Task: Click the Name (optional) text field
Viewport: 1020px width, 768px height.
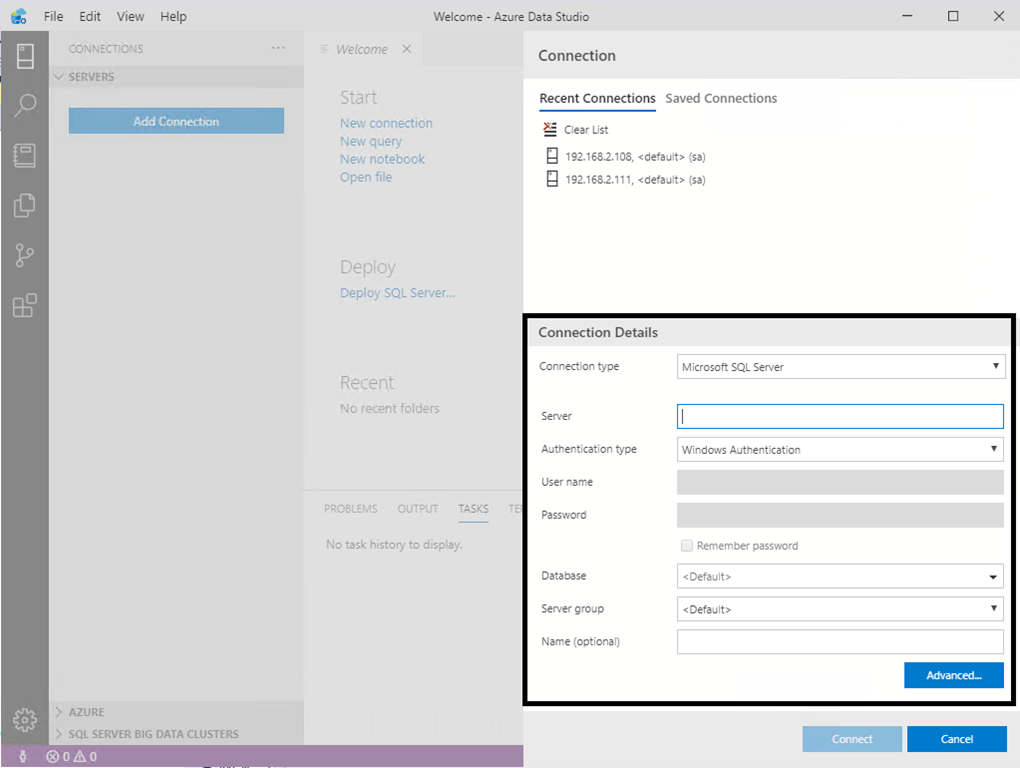Action: coord(840,642)
